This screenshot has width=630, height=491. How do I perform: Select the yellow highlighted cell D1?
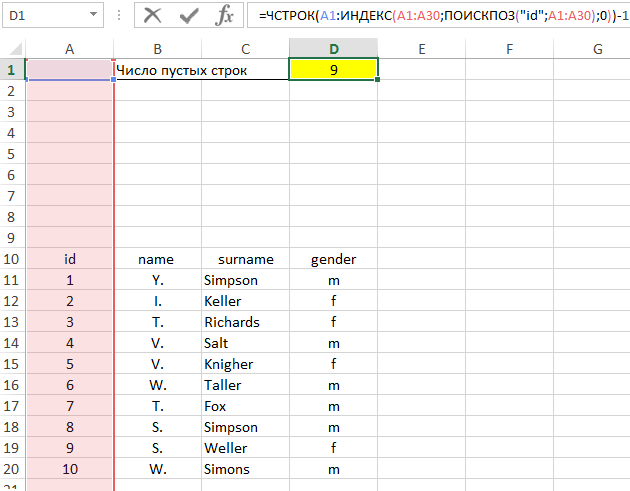tap(333, 69)
